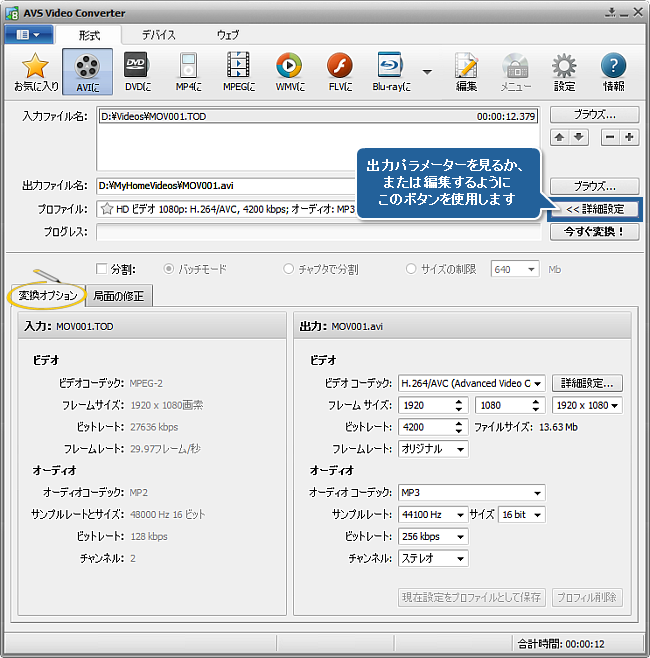Click the 今すぐ変換! convert button
Viewport: 650px width, 658px height.
click(x=594, y=232)
